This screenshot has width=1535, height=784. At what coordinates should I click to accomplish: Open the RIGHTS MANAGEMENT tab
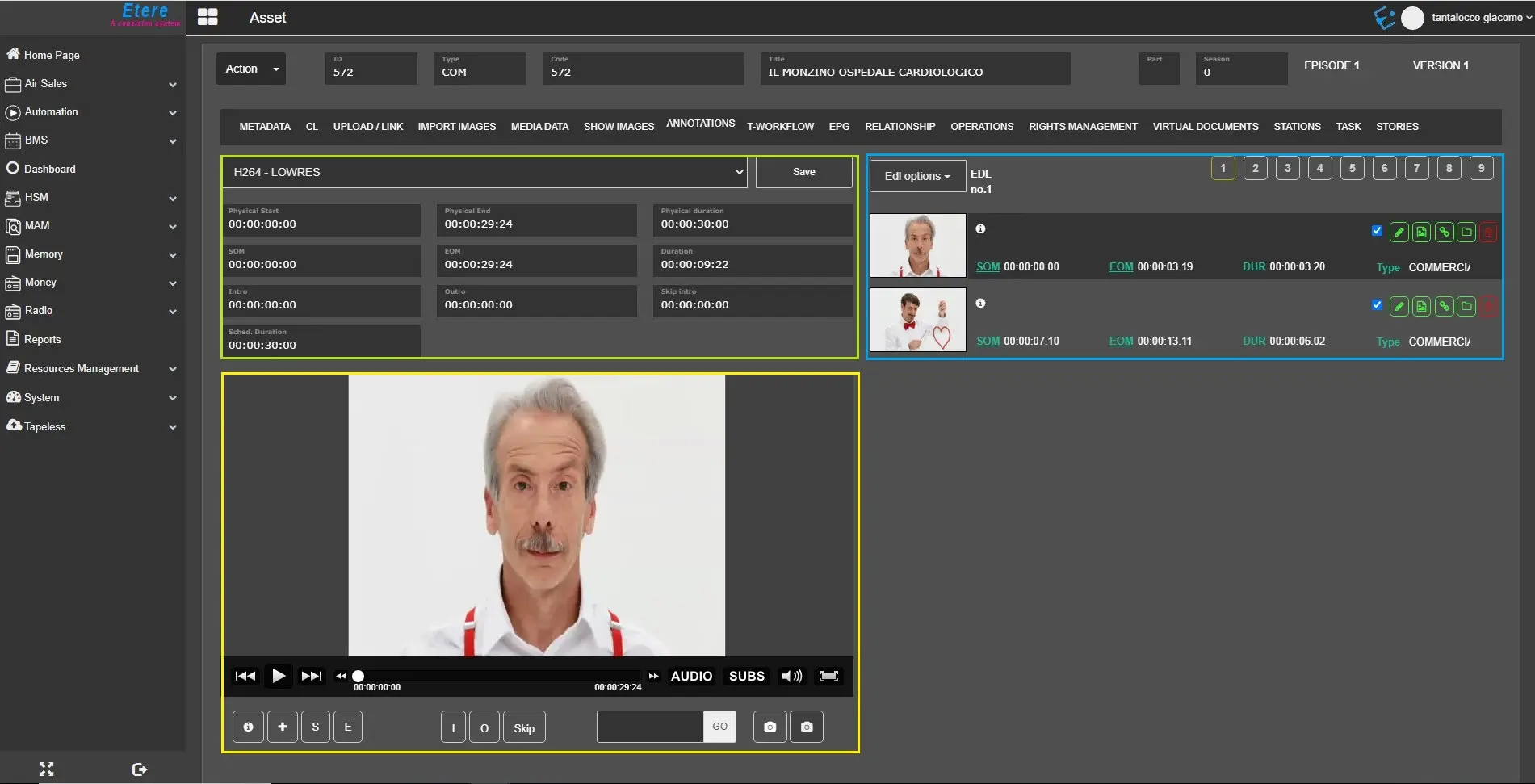(1082, 127)
